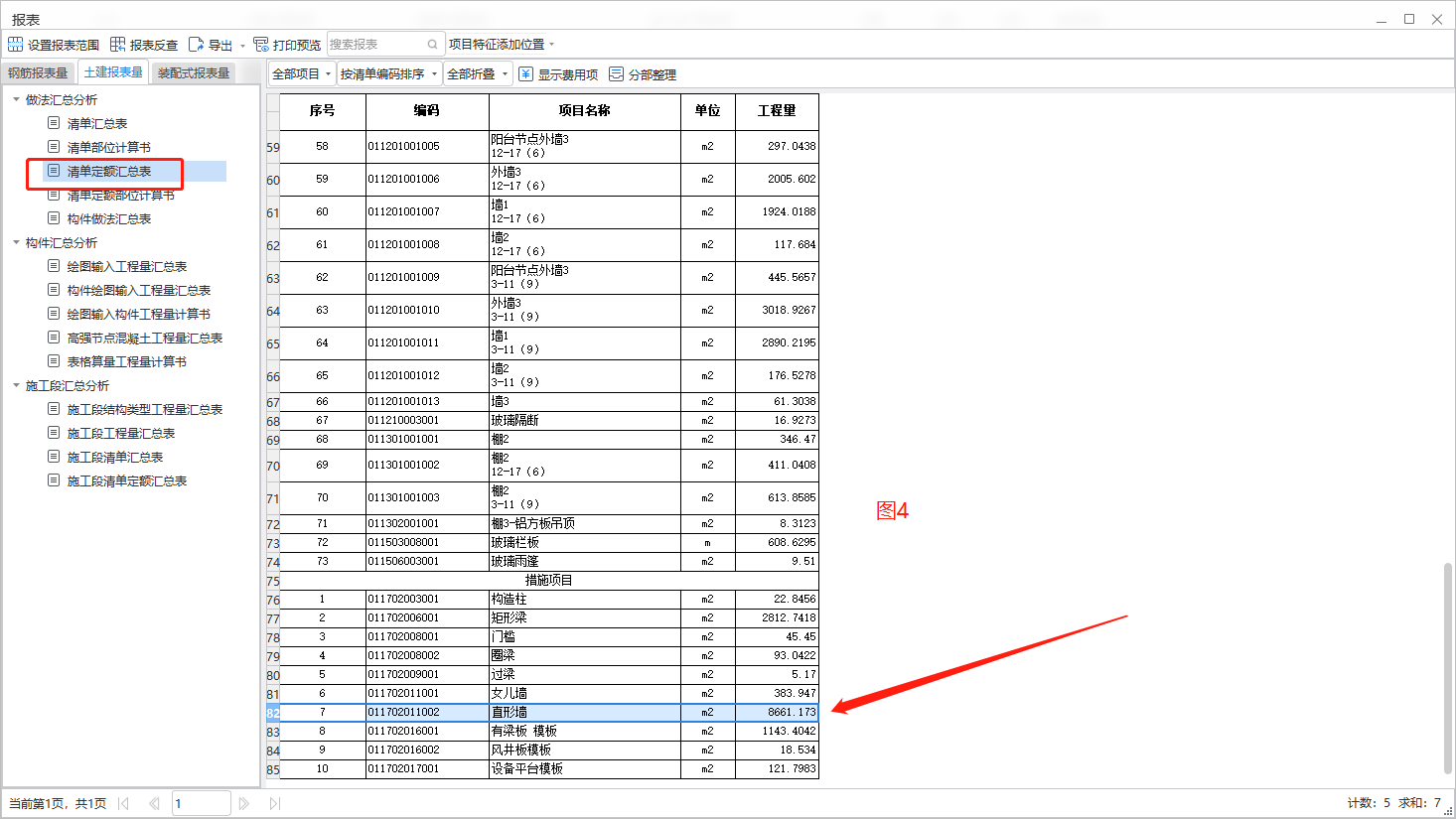Image resolution: width=1456 pixels, height=819 pixels.
Task: Click the document icon beside 施工段清单汇总表
Action: (54, 457)
